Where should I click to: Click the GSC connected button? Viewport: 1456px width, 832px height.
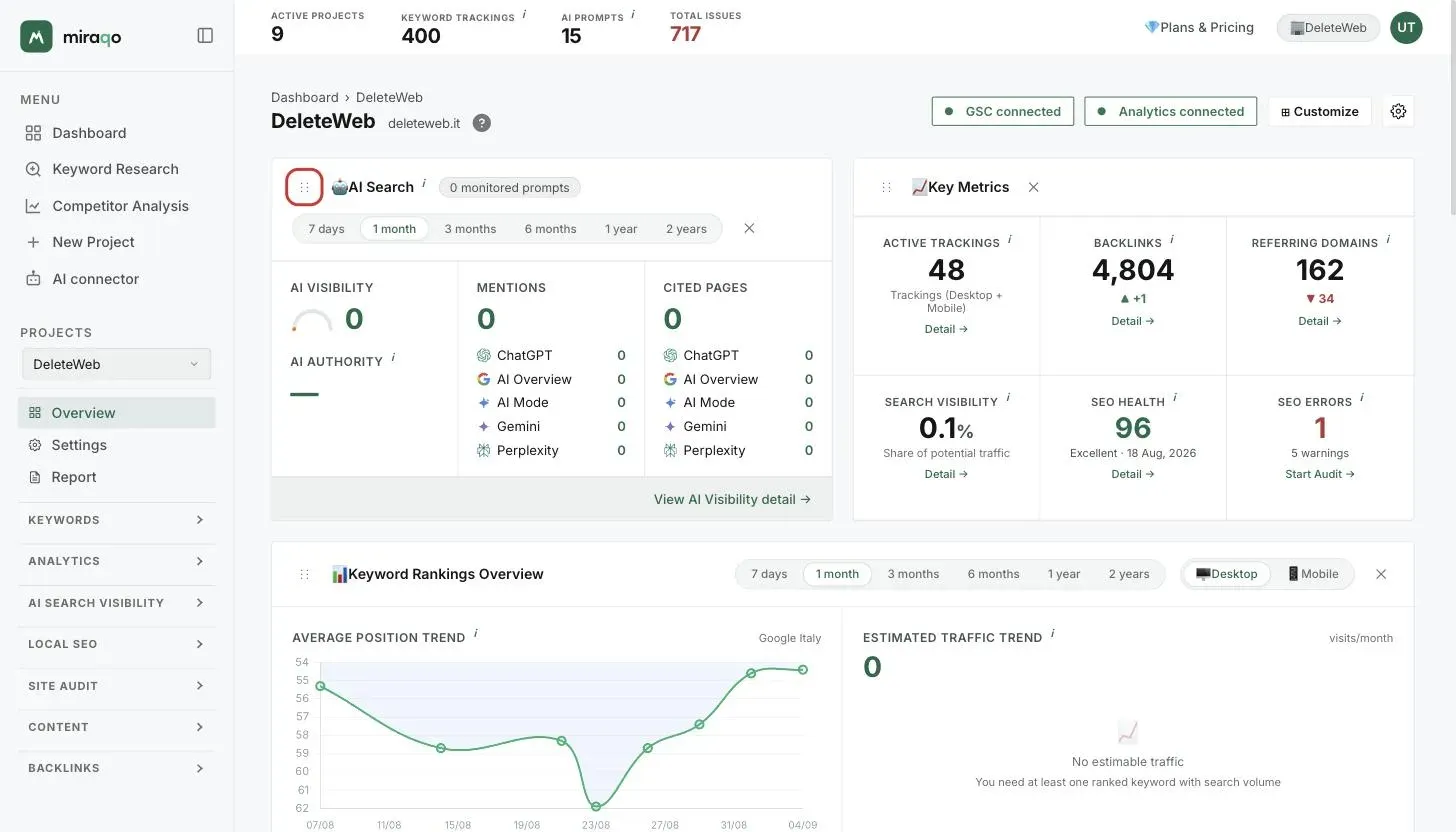point(1003,111)
